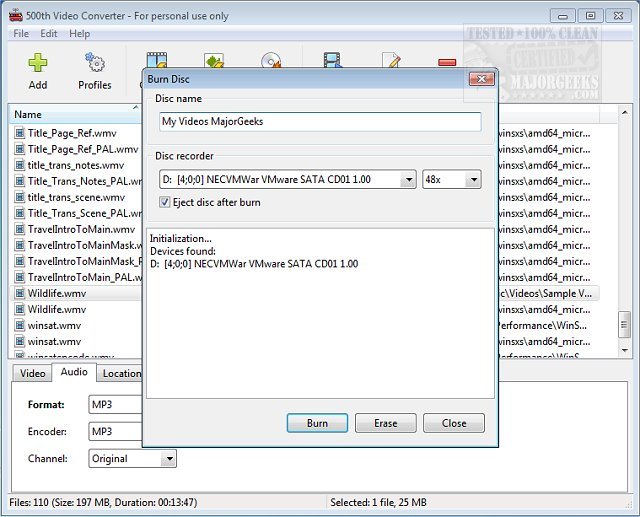Open the Disc recorder drive dropdown
This screenshot has height=517, width=640.
408,180
